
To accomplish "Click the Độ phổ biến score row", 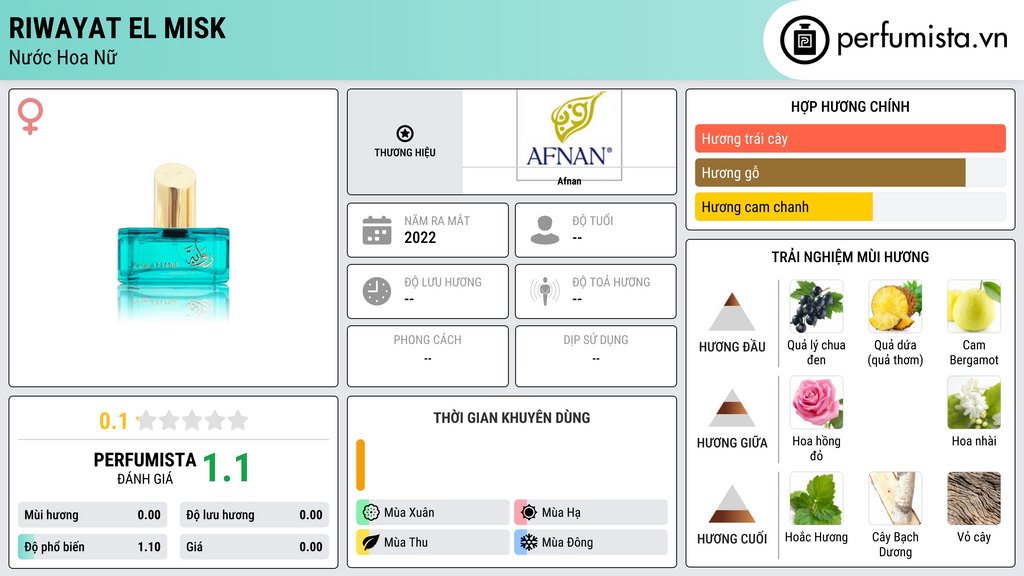I will [x=92, y=547].
